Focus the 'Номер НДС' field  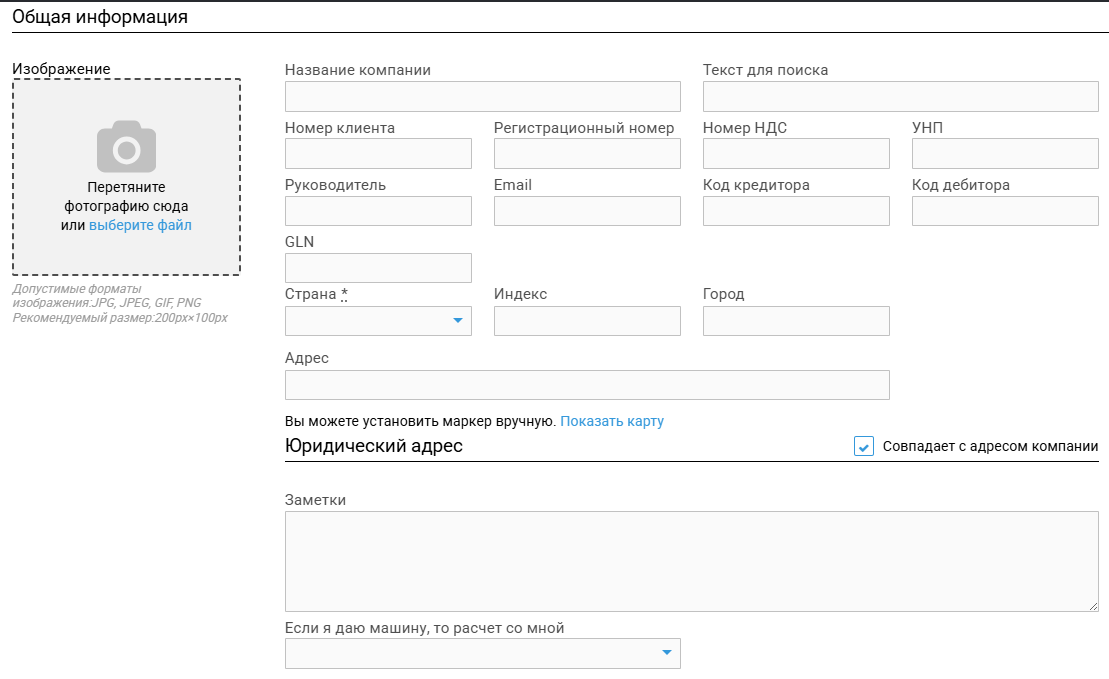[x=796, y=154]
